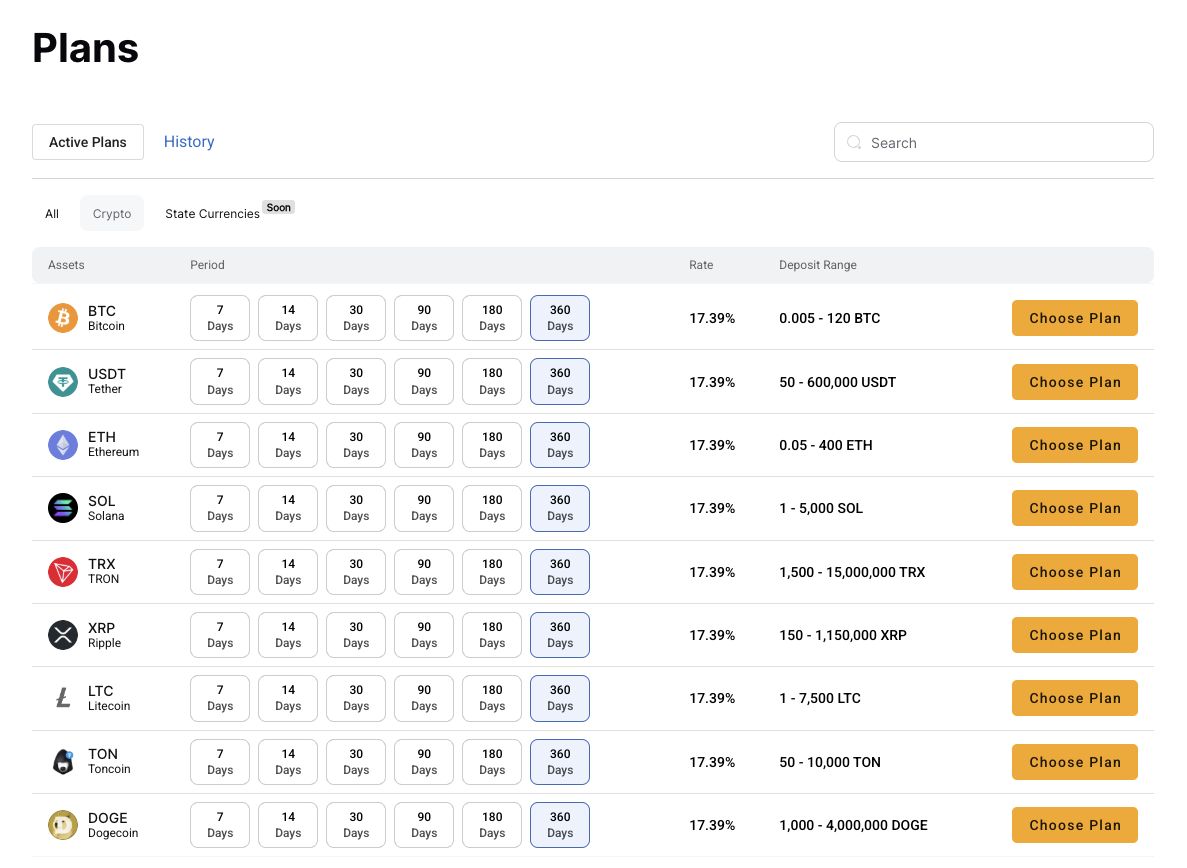Open the Active Plans tab
This screenshot has width=1187, height=868.
pyautogui.click(x=88, y=142)
